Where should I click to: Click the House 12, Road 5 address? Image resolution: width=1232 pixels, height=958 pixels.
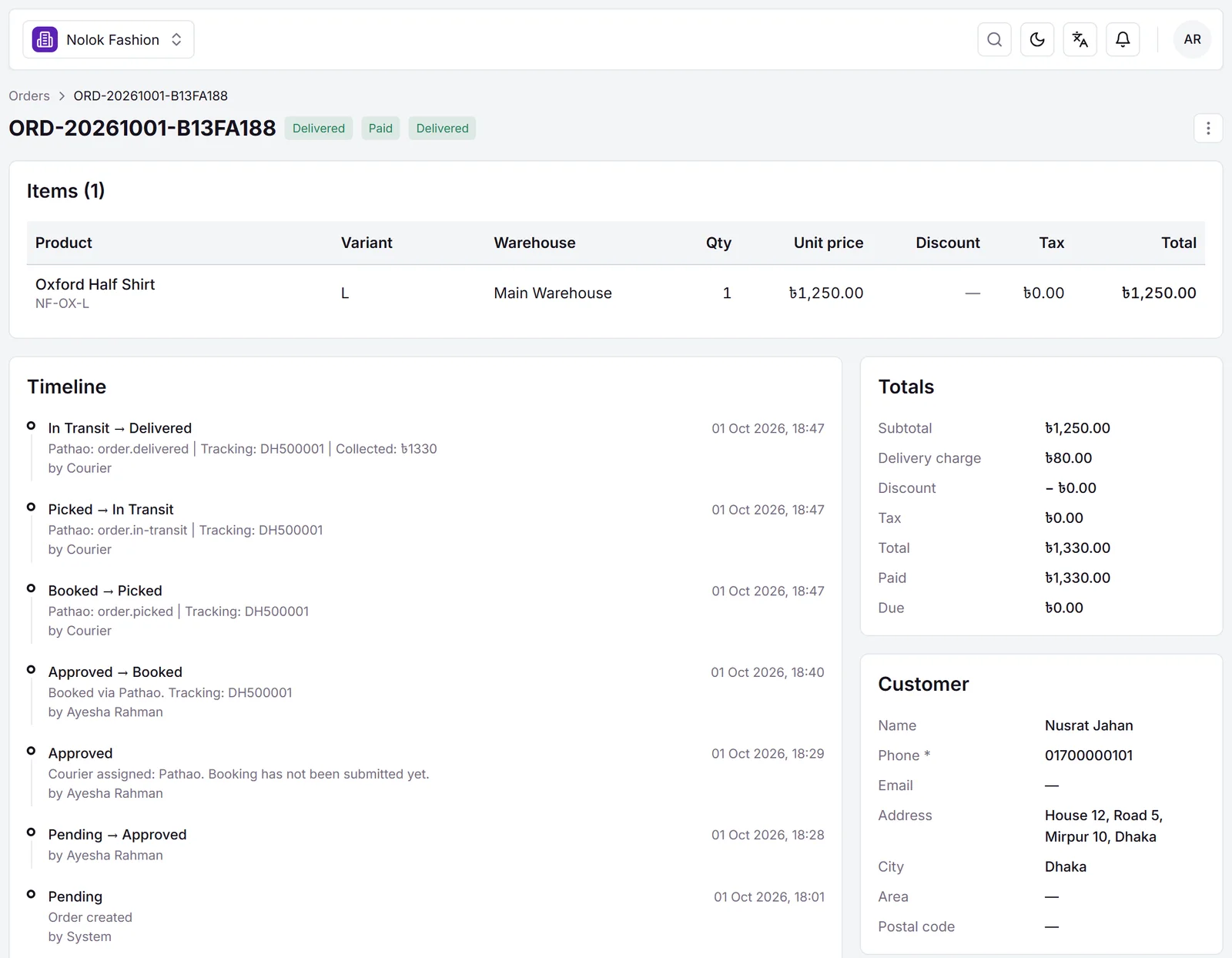(x=1103, y=826)
